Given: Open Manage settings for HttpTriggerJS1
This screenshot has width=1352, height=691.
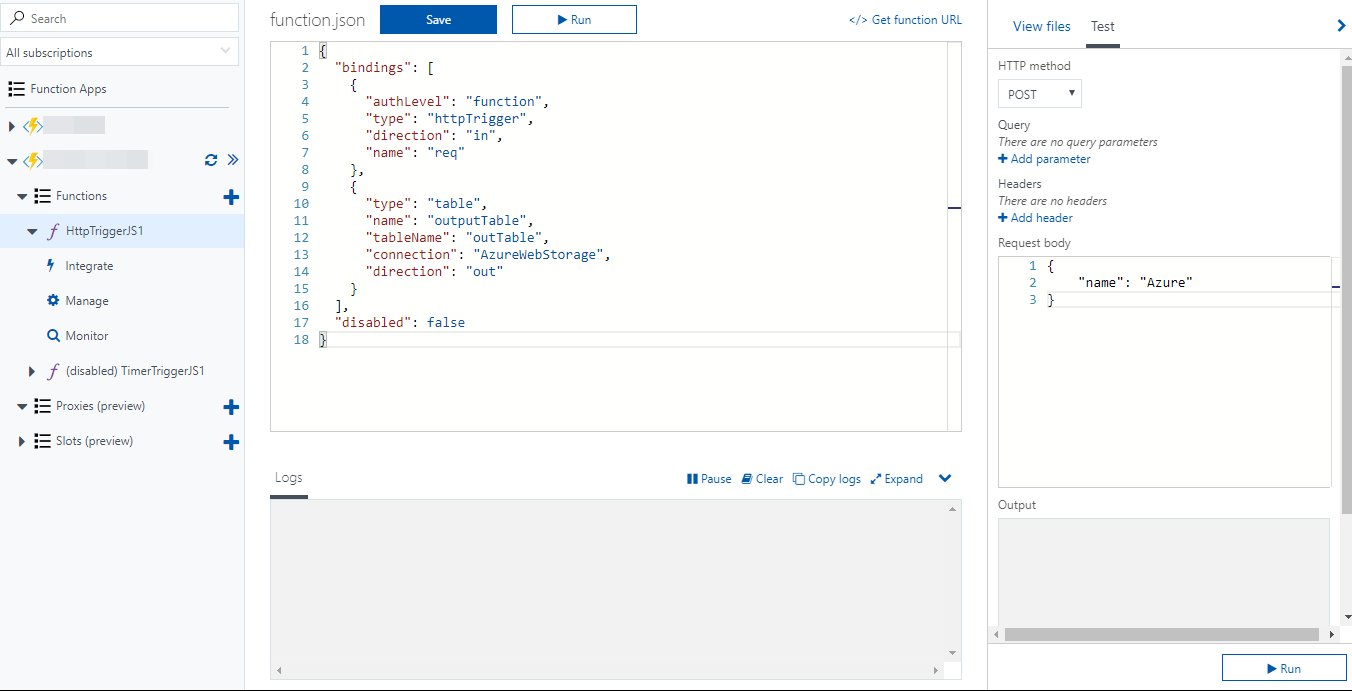Looking at the screenshot, I should (87, 300).
